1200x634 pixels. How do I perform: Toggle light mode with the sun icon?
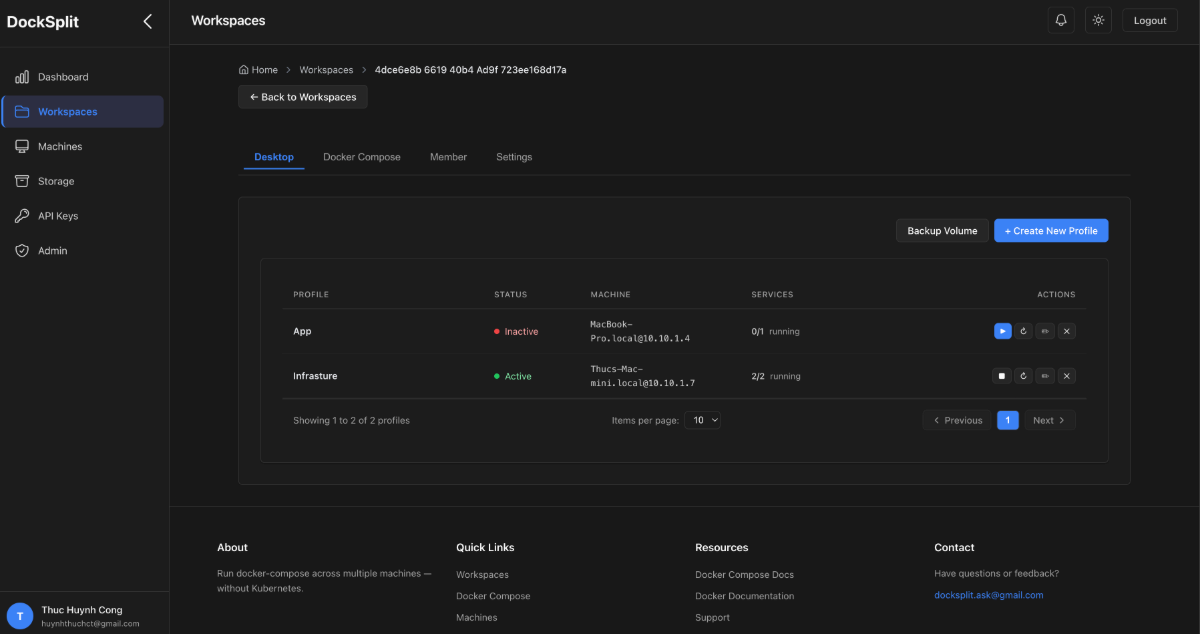click(1098, 19)
